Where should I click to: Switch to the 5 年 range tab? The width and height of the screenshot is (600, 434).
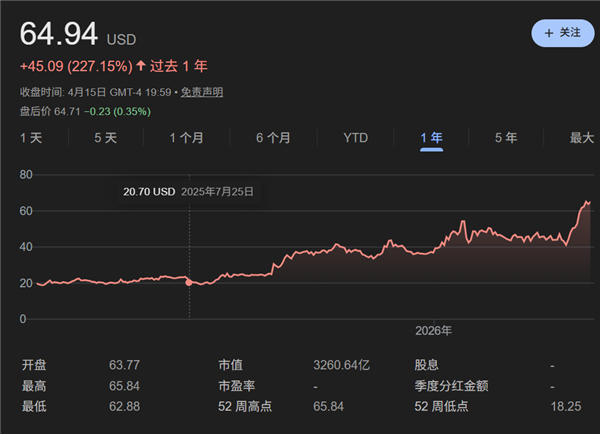tap(506, 138)
